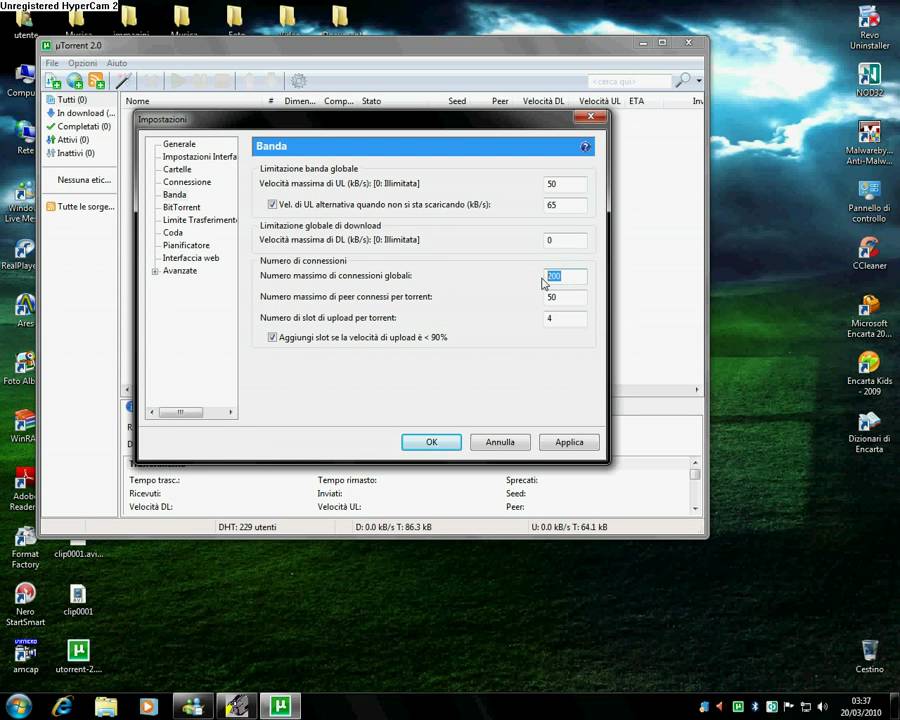Click the alternative upload speed field (65)
Viewport: 900px width, 720px height.
[565, 205]
